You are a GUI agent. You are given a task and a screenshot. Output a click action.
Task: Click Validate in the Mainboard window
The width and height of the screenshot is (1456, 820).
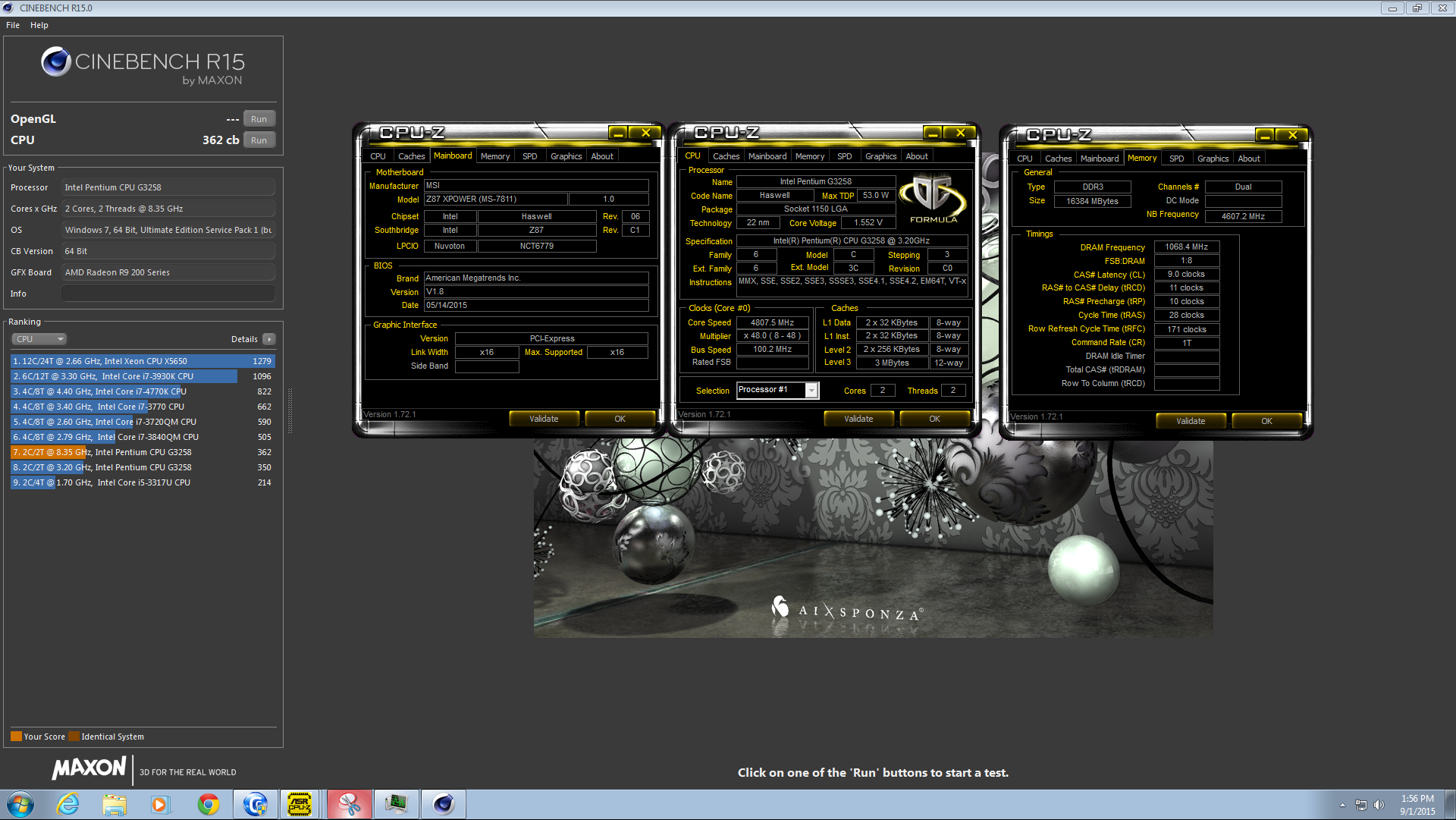(x=544, y=419)
